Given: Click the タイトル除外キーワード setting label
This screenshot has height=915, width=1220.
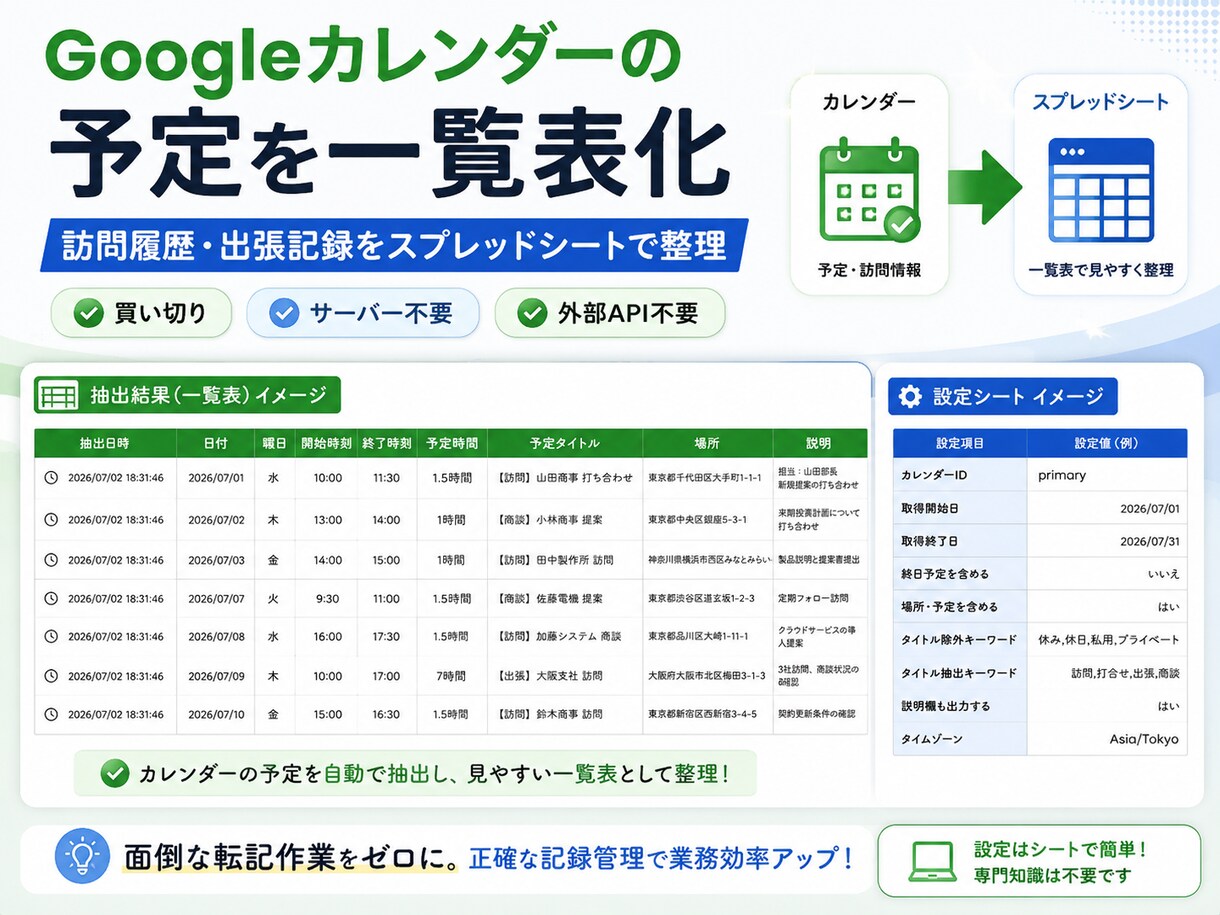Looking at the screenshot, I should [959, 640].
